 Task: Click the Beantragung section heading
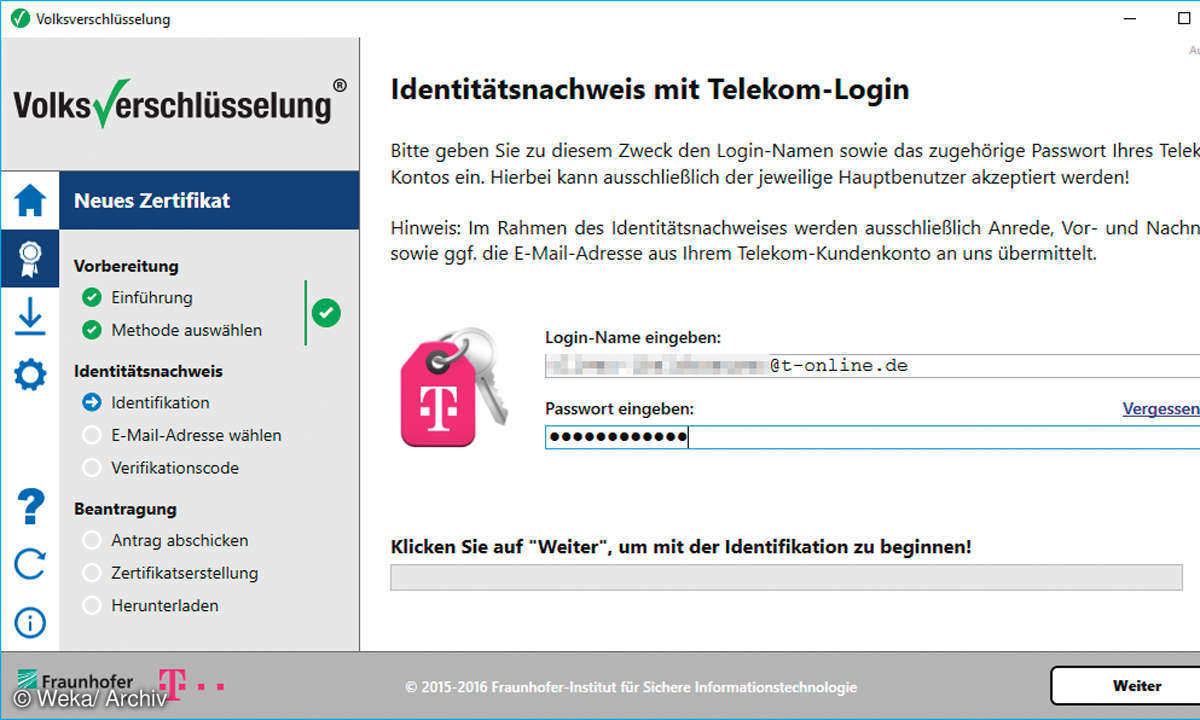tap(125, 508)
